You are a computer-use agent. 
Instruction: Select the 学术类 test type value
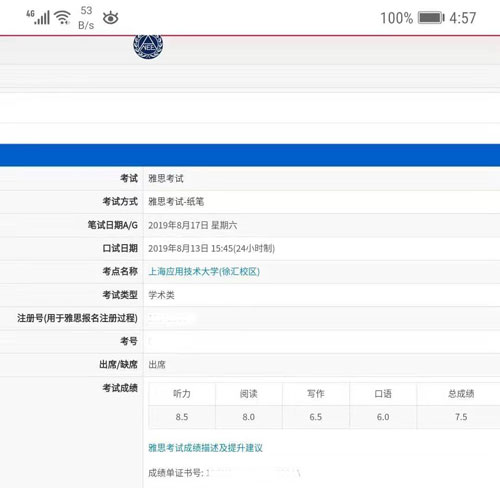pos(161,295)
